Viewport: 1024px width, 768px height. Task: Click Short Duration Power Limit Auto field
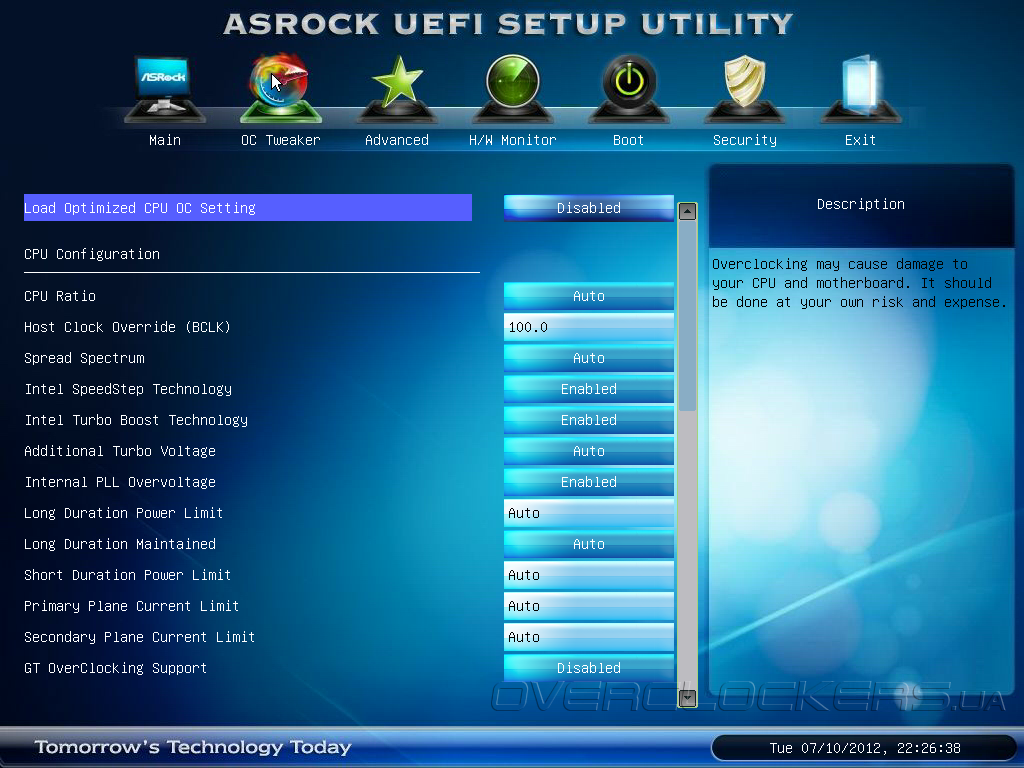588,575
